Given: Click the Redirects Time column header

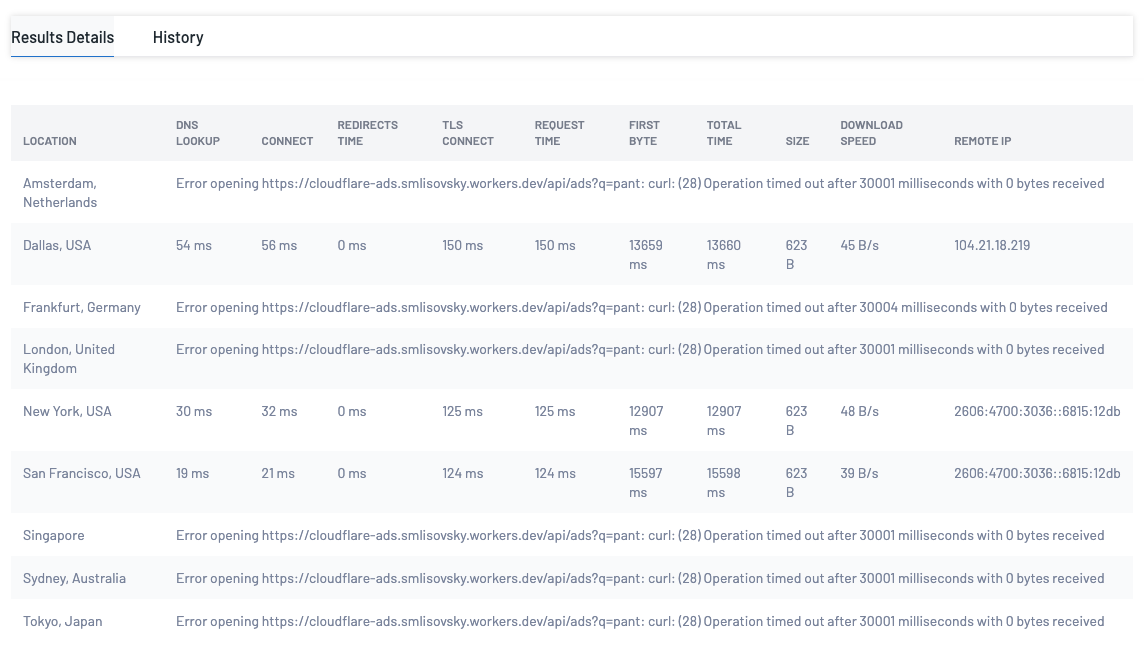Looking at the screenshot, I should click(x=367, y=133).
